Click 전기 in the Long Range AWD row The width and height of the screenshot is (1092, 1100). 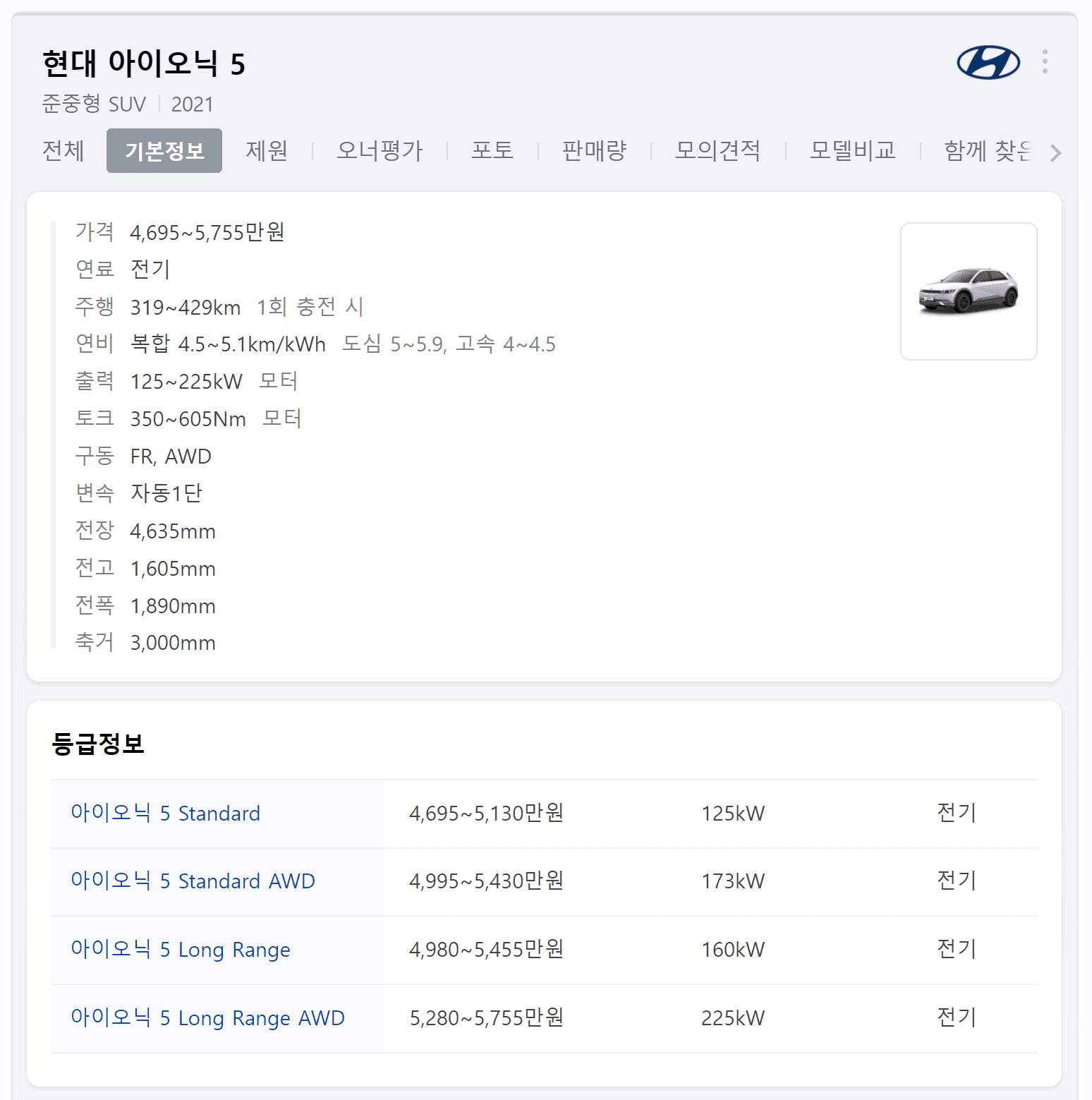(957, 1017)
